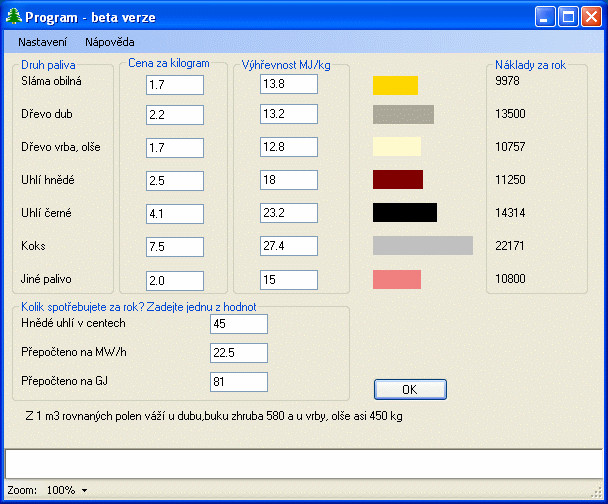This screenshot has width=608, height=504.
Task: Click the price field for Dřevo vrba, olše
Action: pyautogui.click(x=175, y=148)
